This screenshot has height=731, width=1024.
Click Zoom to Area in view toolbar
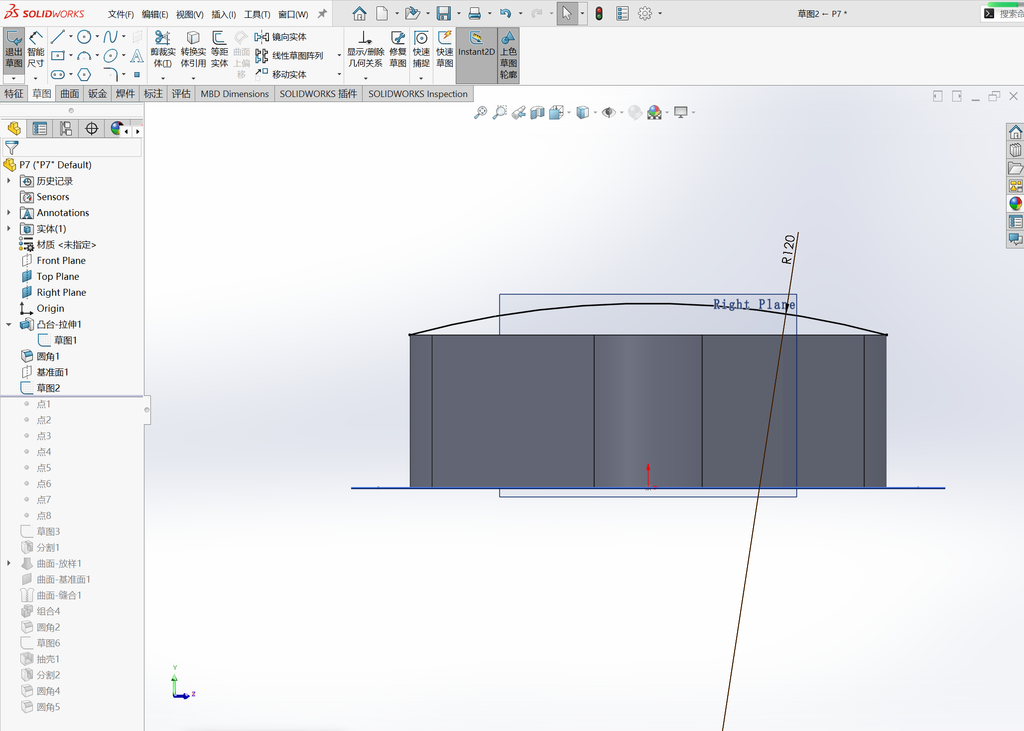pyautogui.click(x=500, y=112)
